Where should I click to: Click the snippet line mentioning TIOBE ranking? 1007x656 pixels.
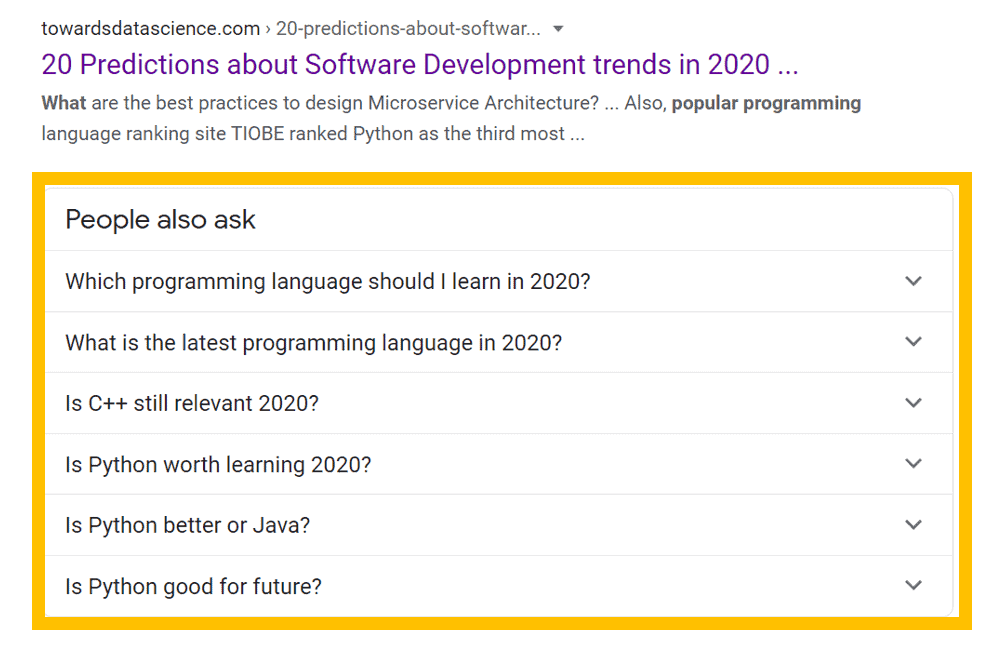tap(313, 134)
